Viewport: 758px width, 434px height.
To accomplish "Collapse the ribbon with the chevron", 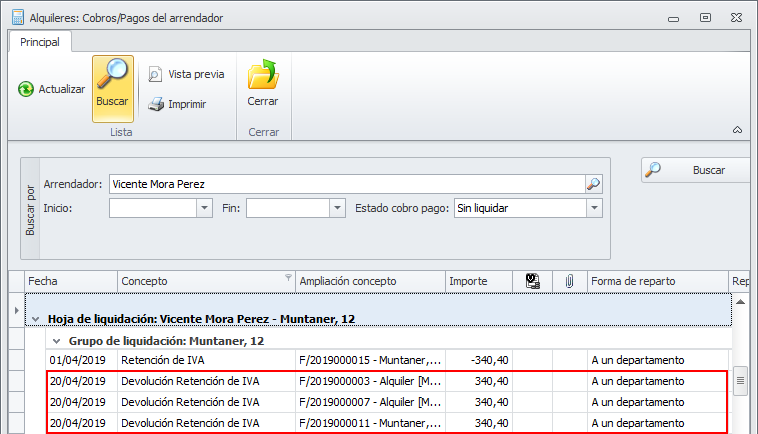I will pos(737,130).
